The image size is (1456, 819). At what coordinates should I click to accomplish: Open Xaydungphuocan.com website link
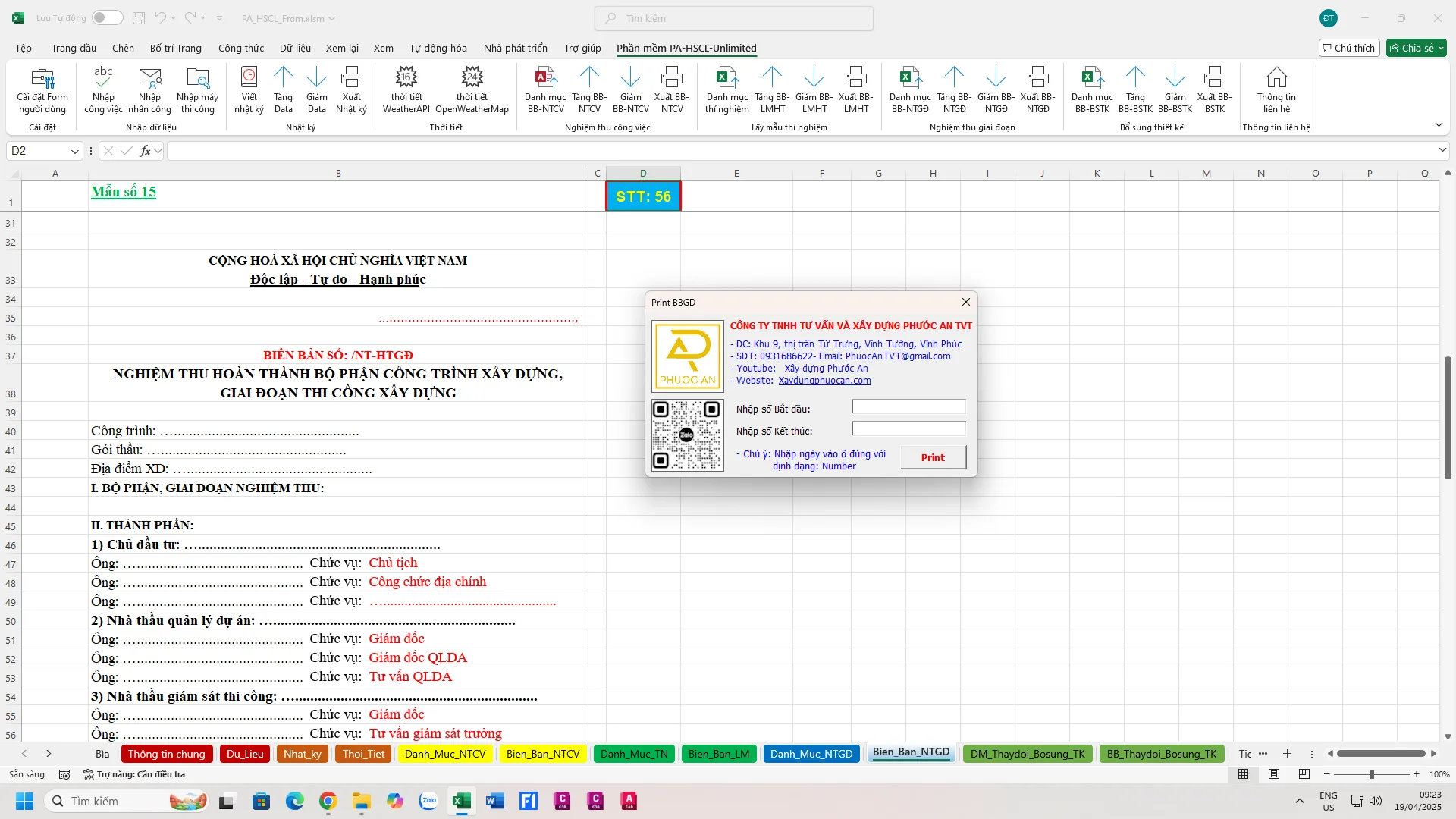click(824, 381)
